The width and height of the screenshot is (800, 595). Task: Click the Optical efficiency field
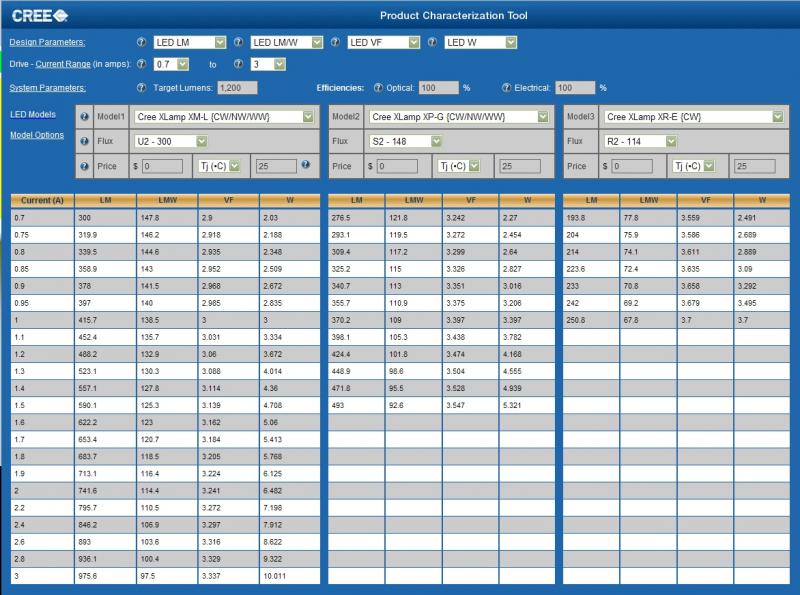click(x=439, y=88)
